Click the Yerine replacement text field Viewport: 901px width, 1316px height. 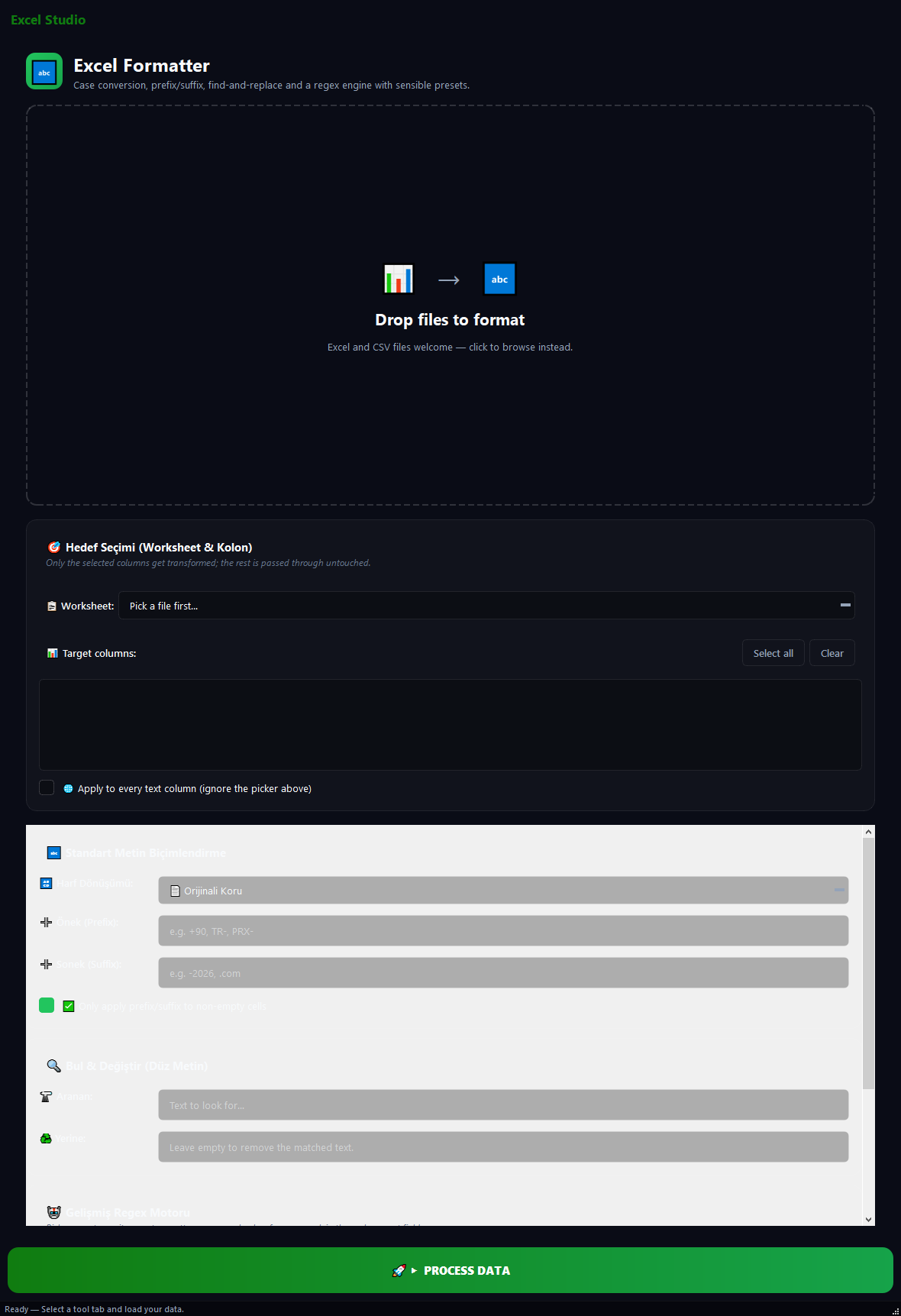(503, 1146)
